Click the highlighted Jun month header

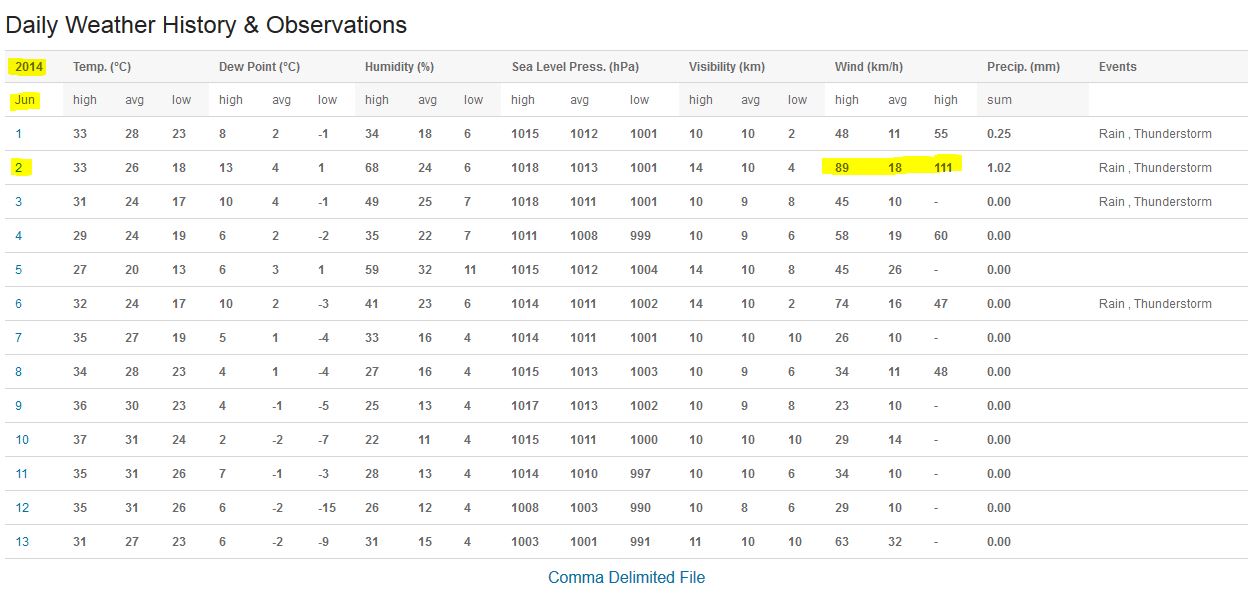(x=25, y=99)
